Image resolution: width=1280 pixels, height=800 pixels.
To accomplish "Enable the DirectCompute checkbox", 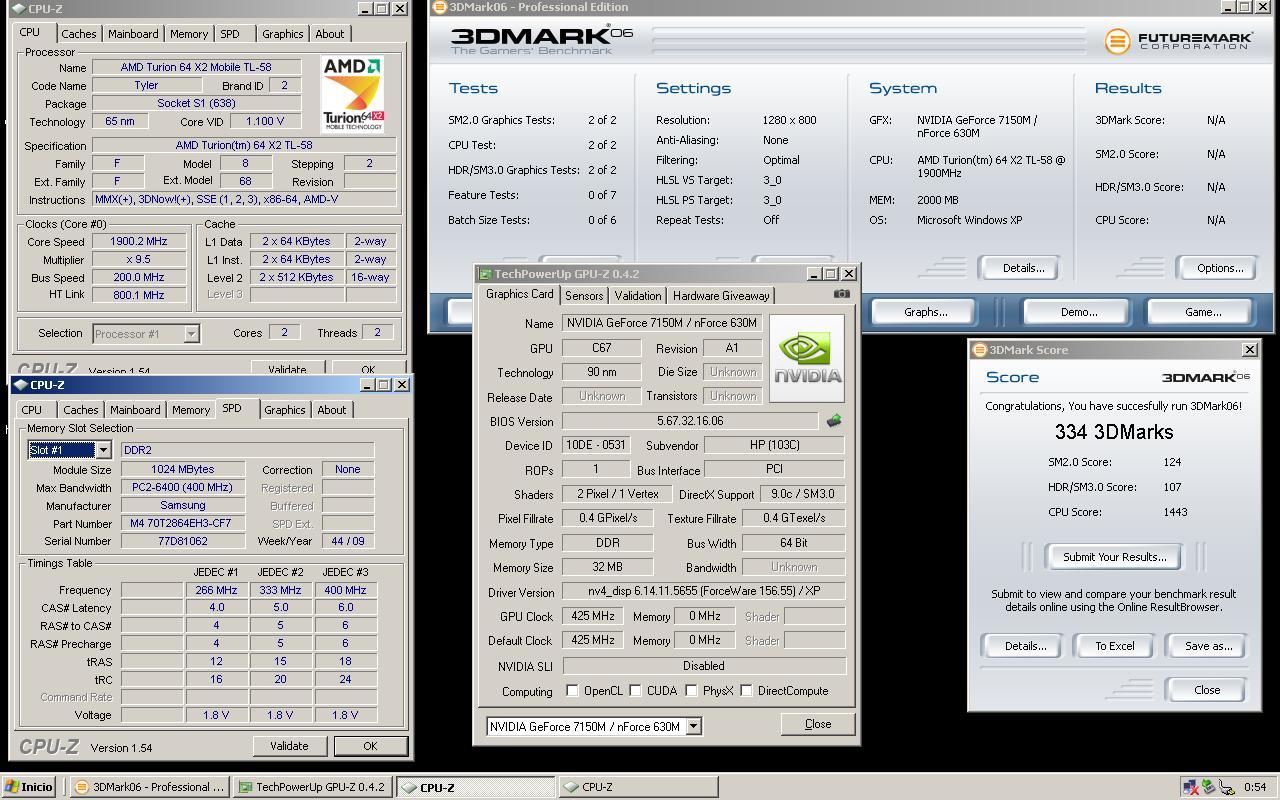I will (x=746, y=691).
